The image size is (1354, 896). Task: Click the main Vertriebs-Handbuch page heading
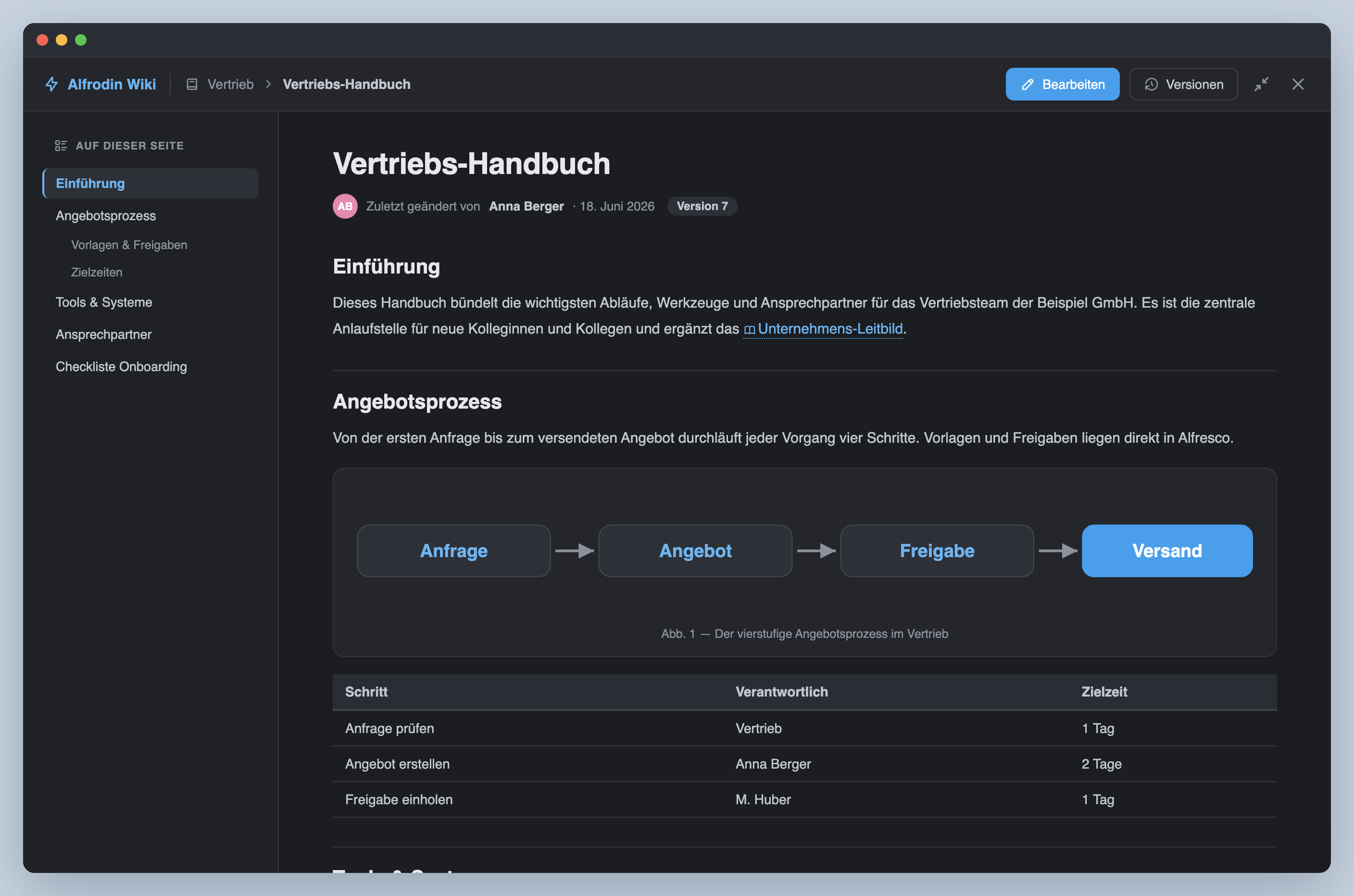472,163
